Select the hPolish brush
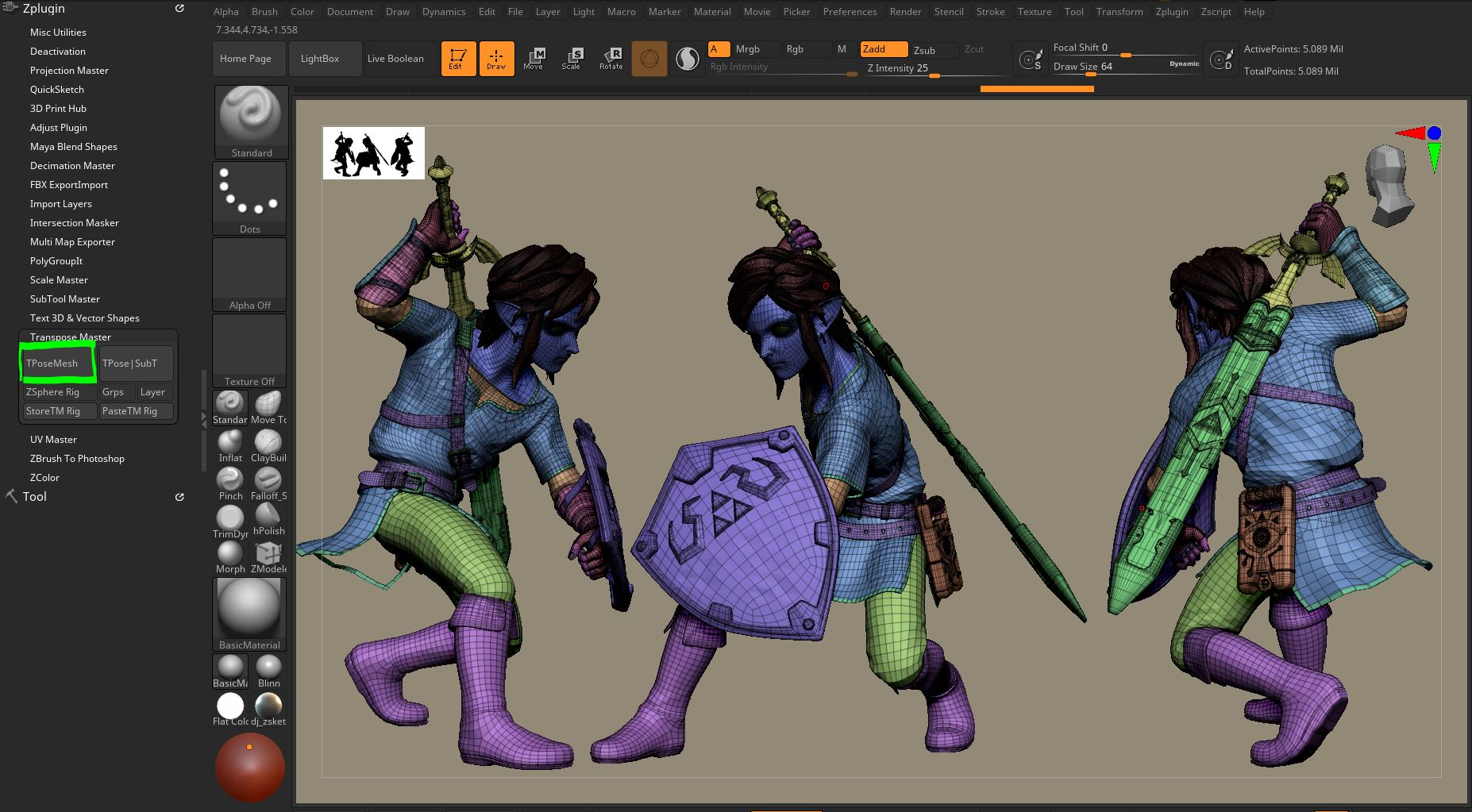The width and height of the screenshot is (1472, 812). pos(268,520)
